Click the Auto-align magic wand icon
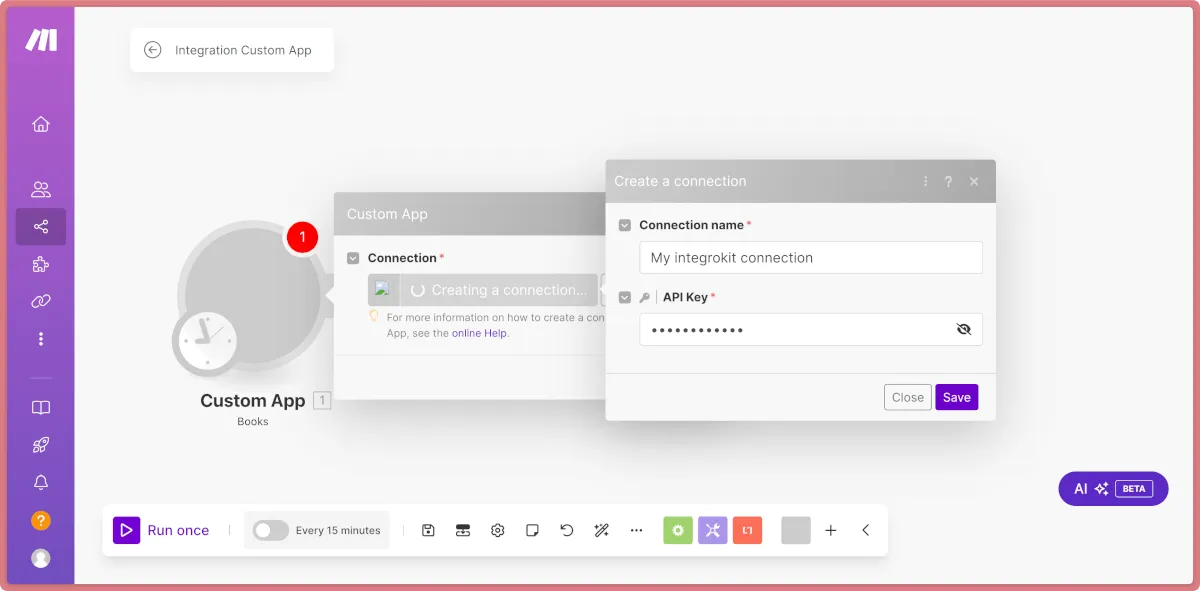This screenshot has height=591, width=1200. click(x=601, y=530)
